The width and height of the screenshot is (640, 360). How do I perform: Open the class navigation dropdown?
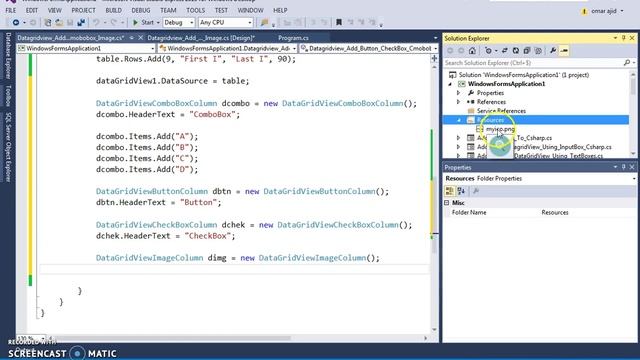tap(227, 48)
